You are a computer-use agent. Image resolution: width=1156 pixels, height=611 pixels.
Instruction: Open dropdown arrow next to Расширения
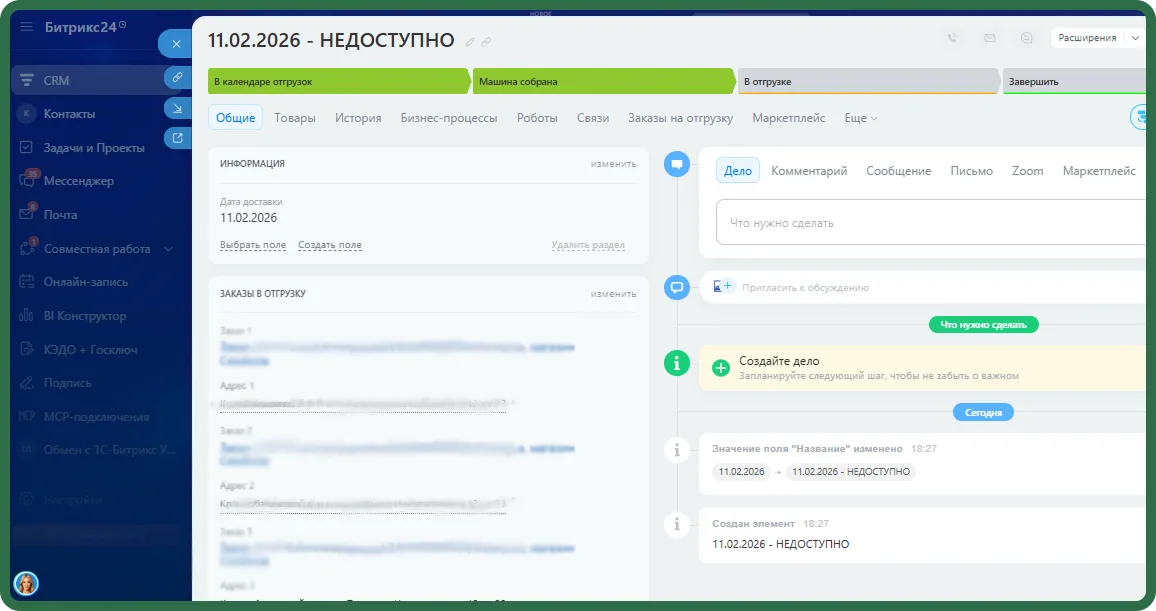1135,38
